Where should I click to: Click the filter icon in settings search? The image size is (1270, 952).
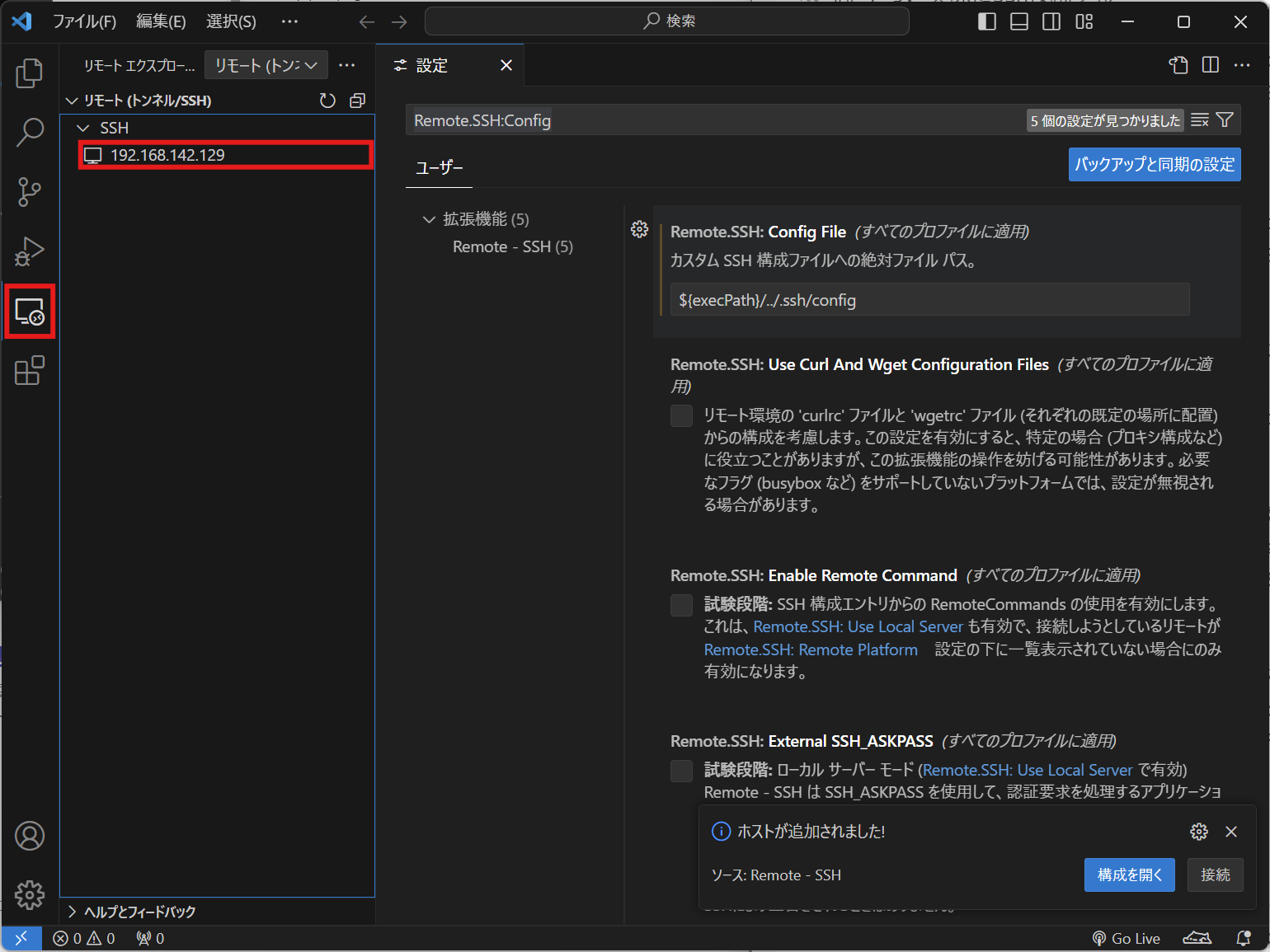[x=1226, y=120]
